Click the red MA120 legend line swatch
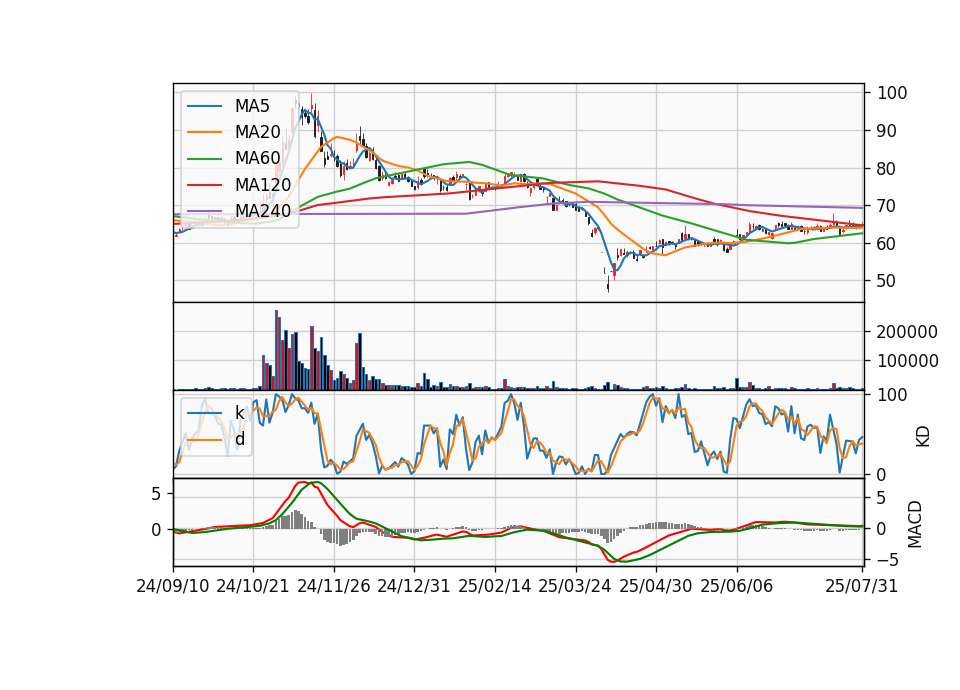The height and width of the screenshot is (690, 960). tap(204, 185)
